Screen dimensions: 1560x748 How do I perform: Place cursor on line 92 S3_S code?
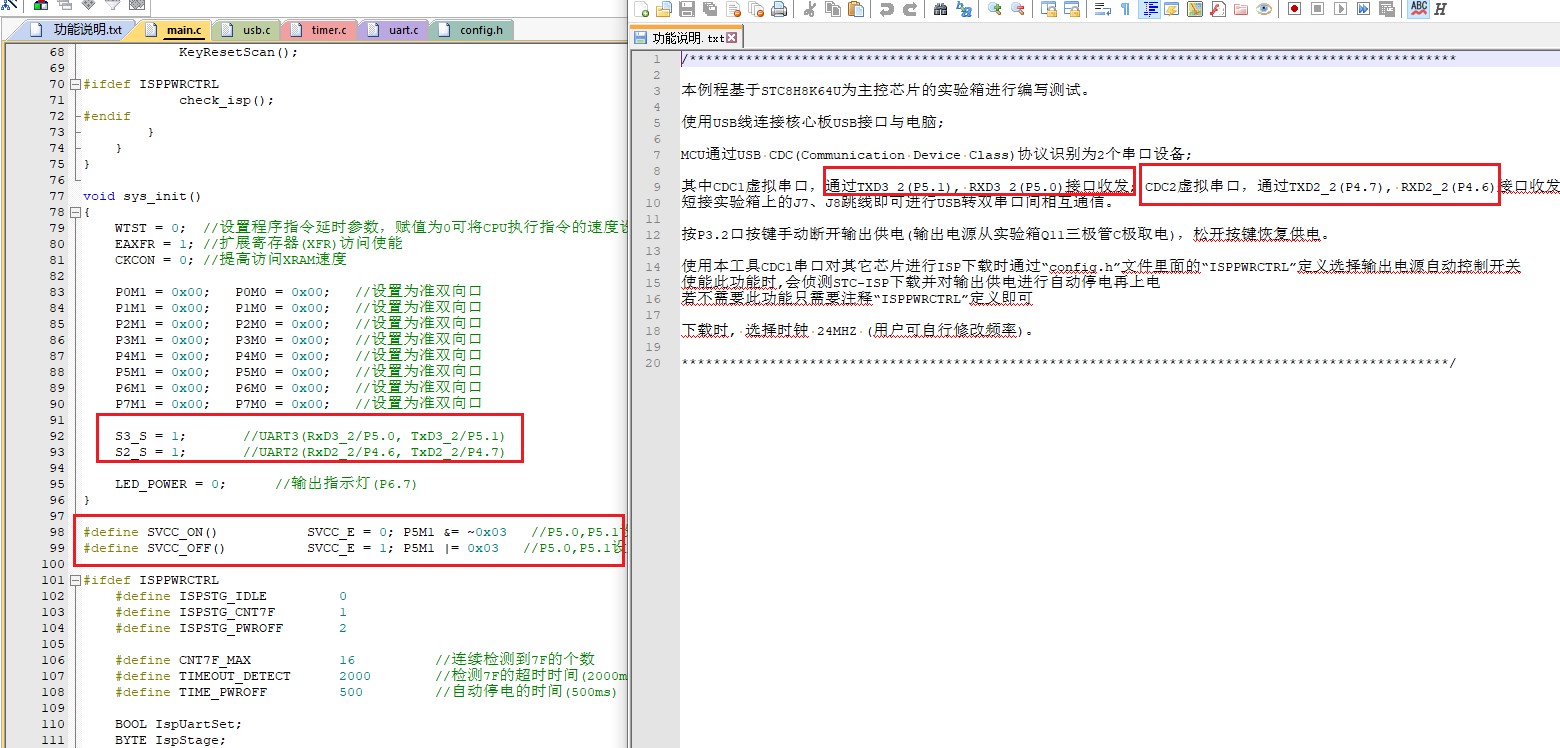pyautogui.click(x=150, y=436)
